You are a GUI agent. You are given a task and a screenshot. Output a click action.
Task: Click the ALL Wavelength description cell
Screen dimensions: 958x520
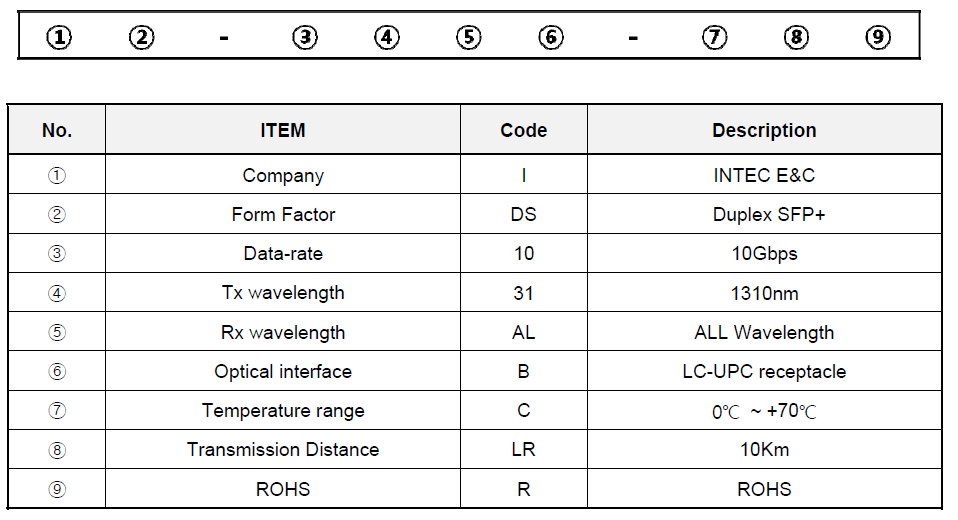764,332
